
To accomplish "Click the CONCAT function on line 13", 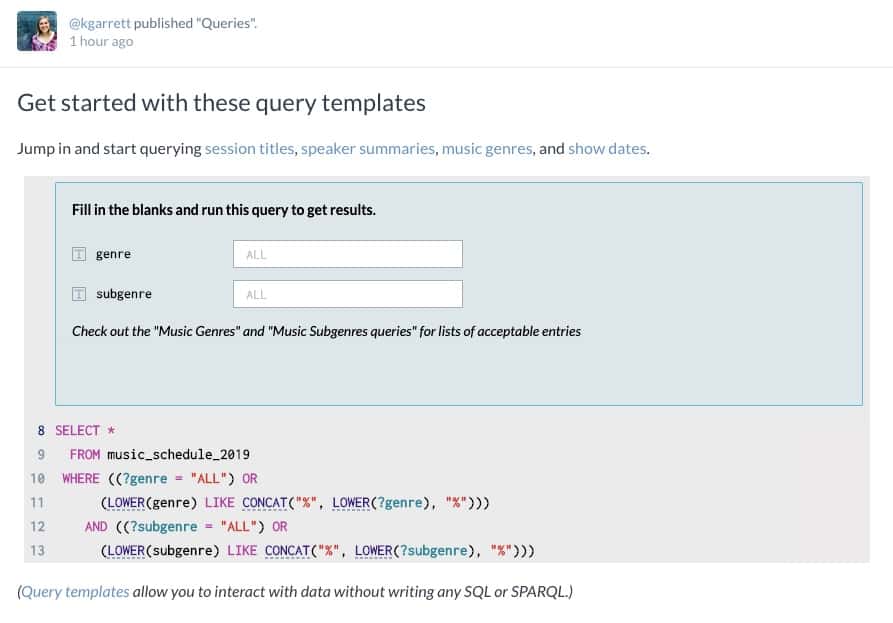I will 287,551.
